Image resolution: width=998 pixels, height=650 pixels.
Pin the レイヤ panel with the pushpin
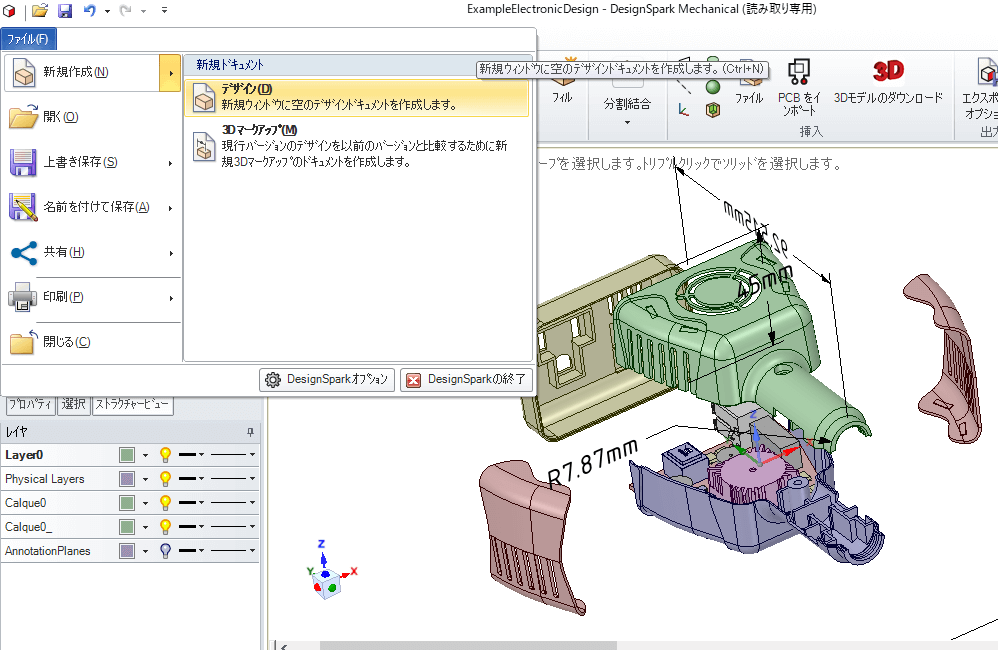[250, 432]
